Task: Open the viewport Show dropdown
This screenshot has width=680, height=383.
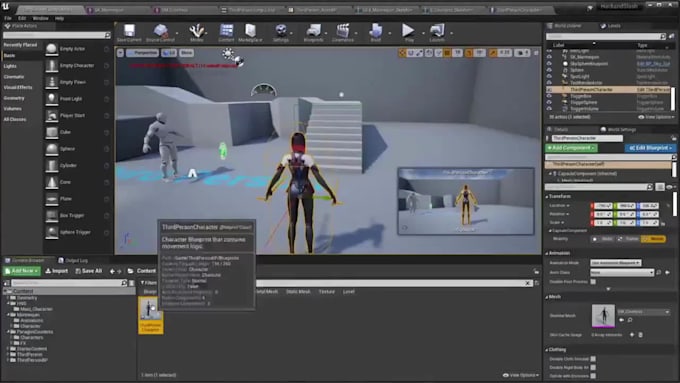Action: [x=186, y=53]
